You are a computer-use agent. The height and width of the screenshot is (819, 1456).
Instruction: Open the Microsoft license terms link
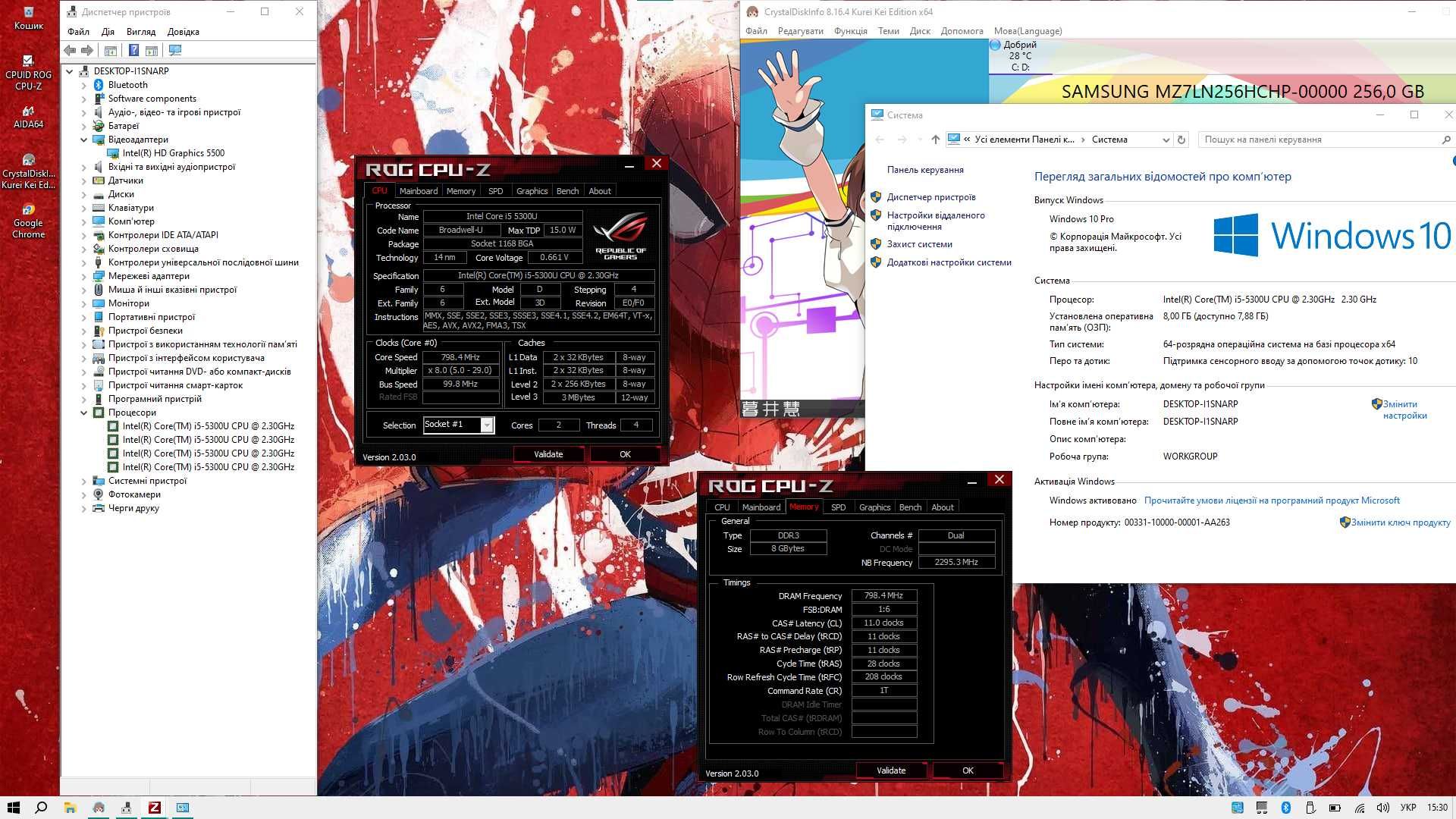(x=1272, y=500)
